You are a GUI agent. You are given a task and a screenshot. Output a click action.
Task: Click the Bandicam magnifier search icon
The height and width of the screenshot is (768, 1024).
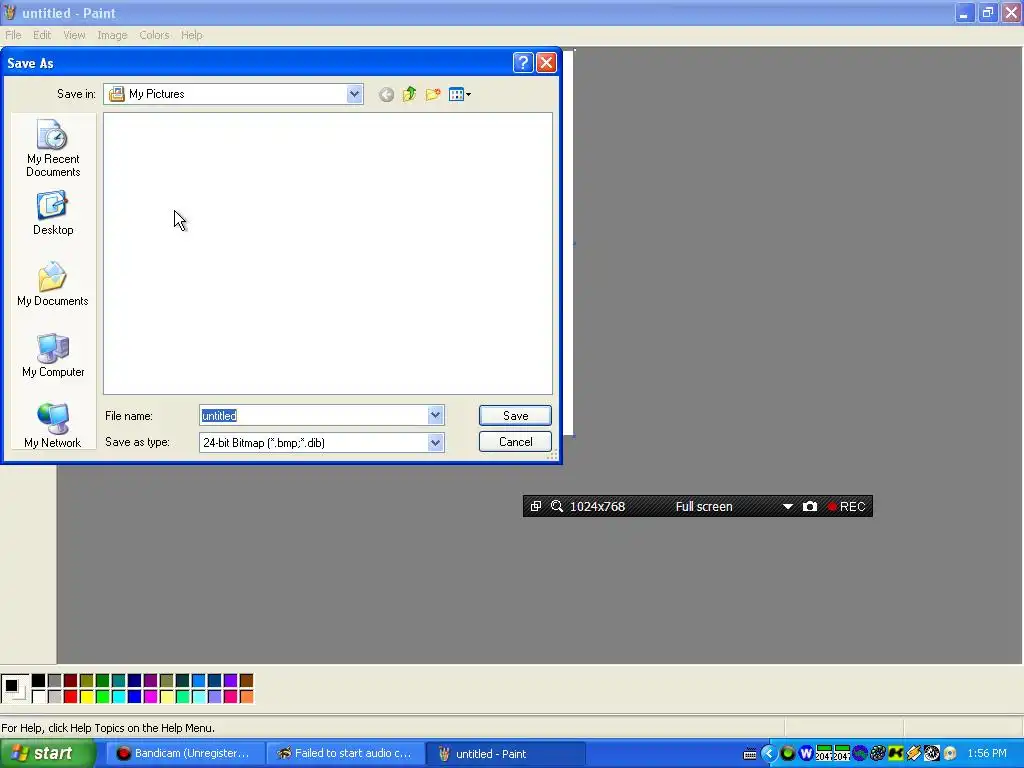click(x=556, y=506)
